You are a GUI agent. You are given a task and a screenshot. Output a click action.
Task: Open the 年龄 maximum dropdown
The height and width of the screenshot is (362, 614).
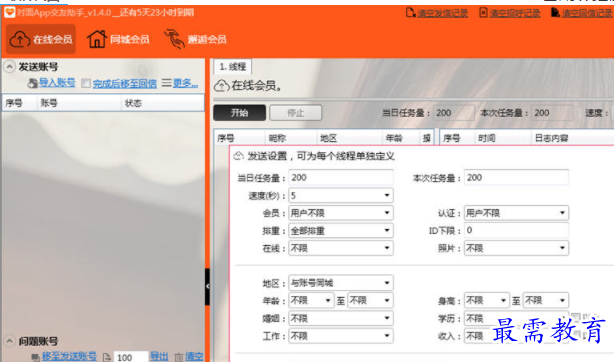[x=370, y=300]
